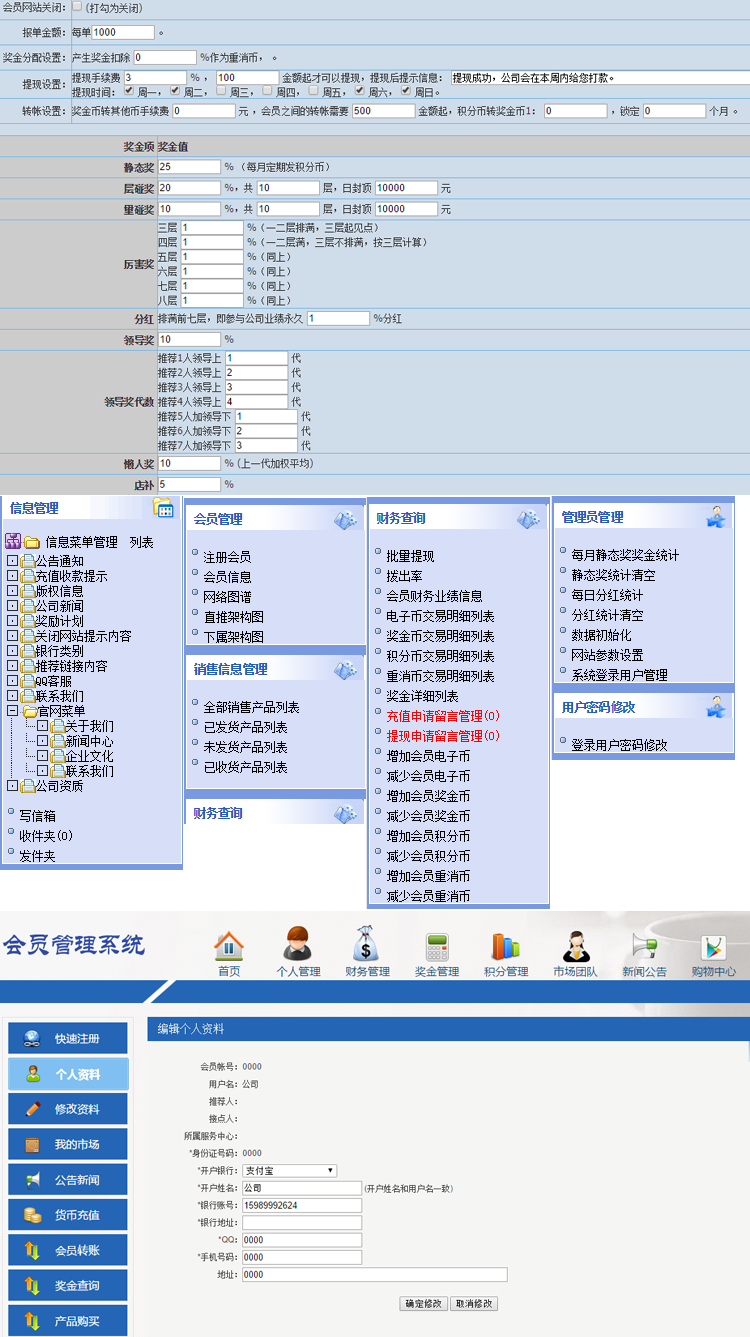The width and height of the screenshot is (750, 1337).
Task: Open the 收件夹(0) link
Action: pos(45,836)
